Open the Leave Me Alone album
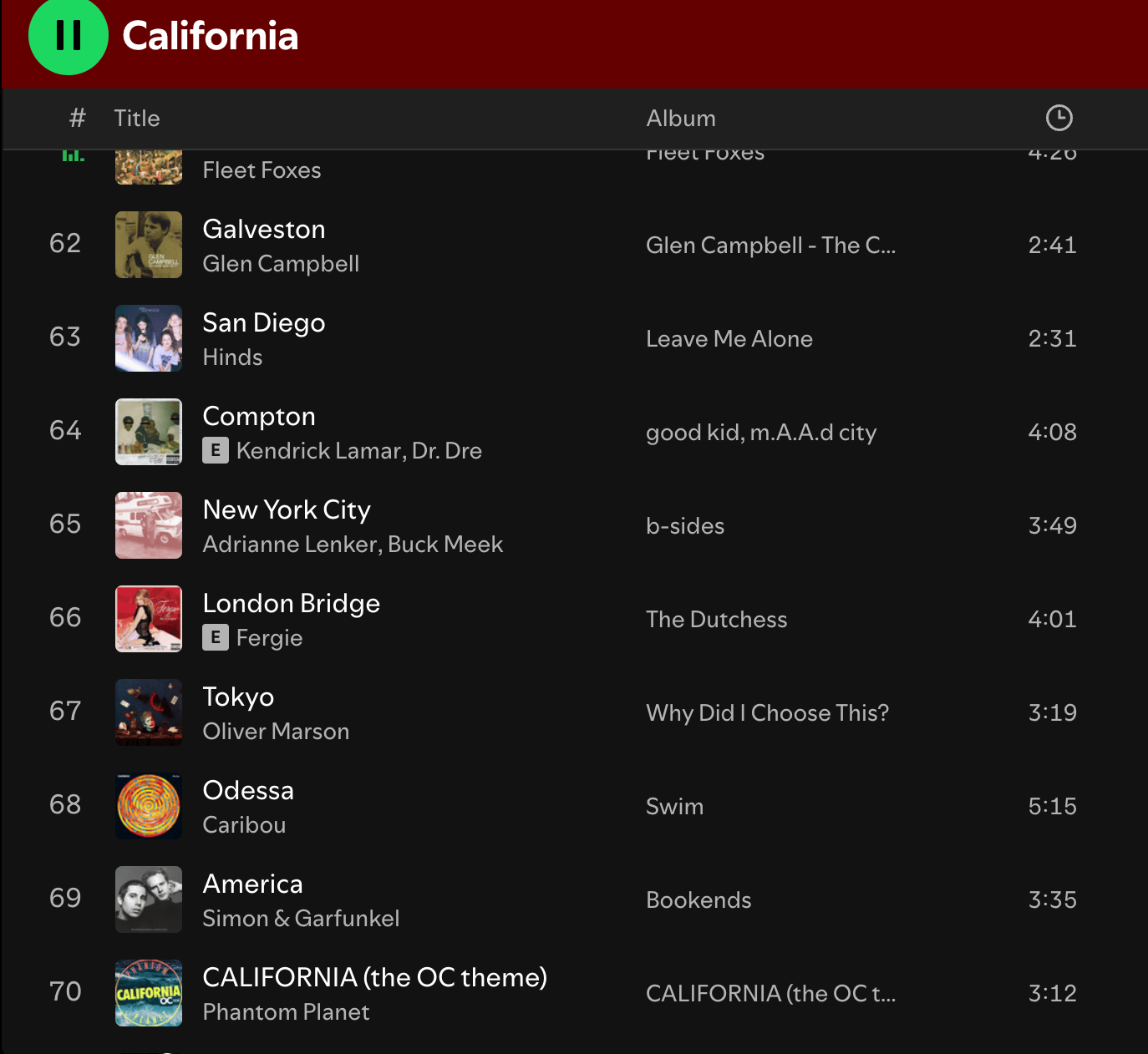The width and height of the screenshot is (1148, 1054). click(x=729, y=339)
